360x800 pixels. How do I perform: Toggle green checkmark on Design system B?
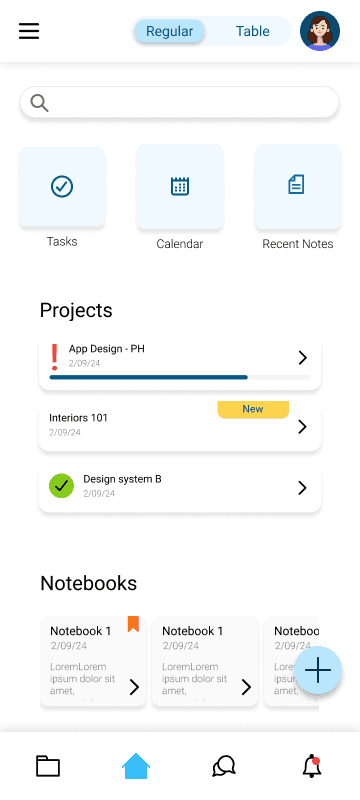[61, 486]
